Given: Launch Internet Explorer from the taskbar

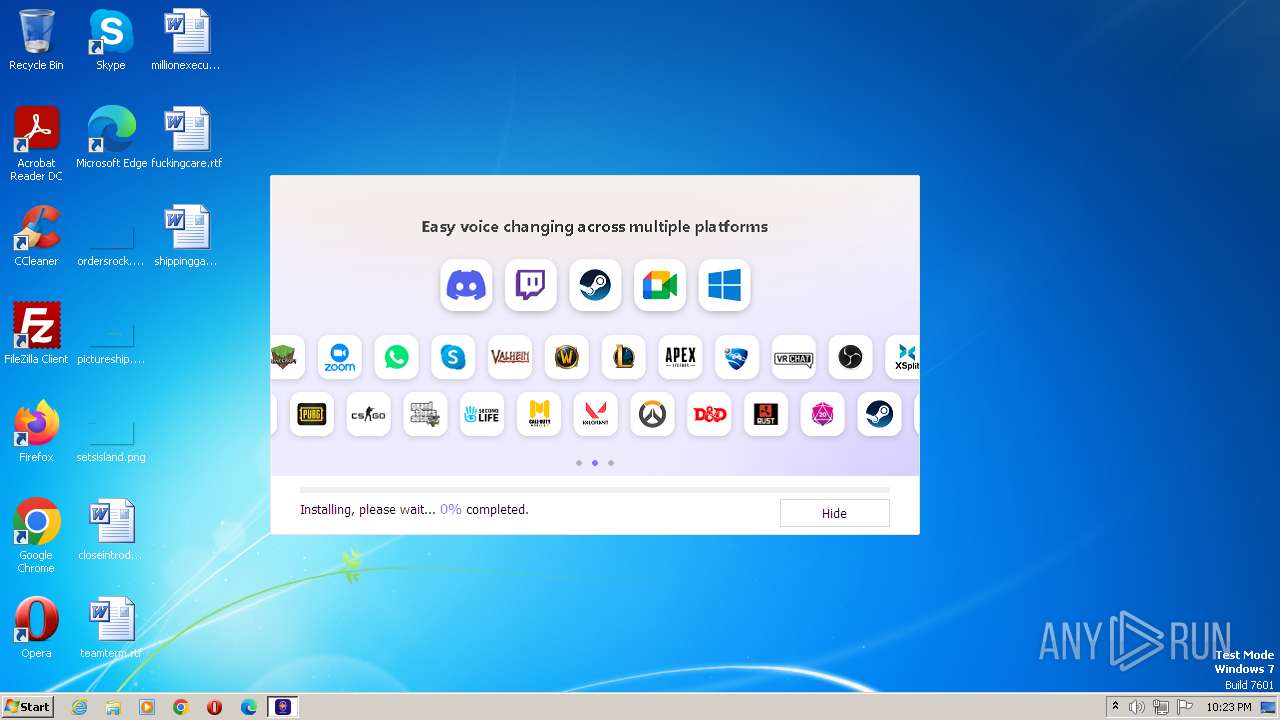Looking at the screenshot, I should click(x=80, y=707).
